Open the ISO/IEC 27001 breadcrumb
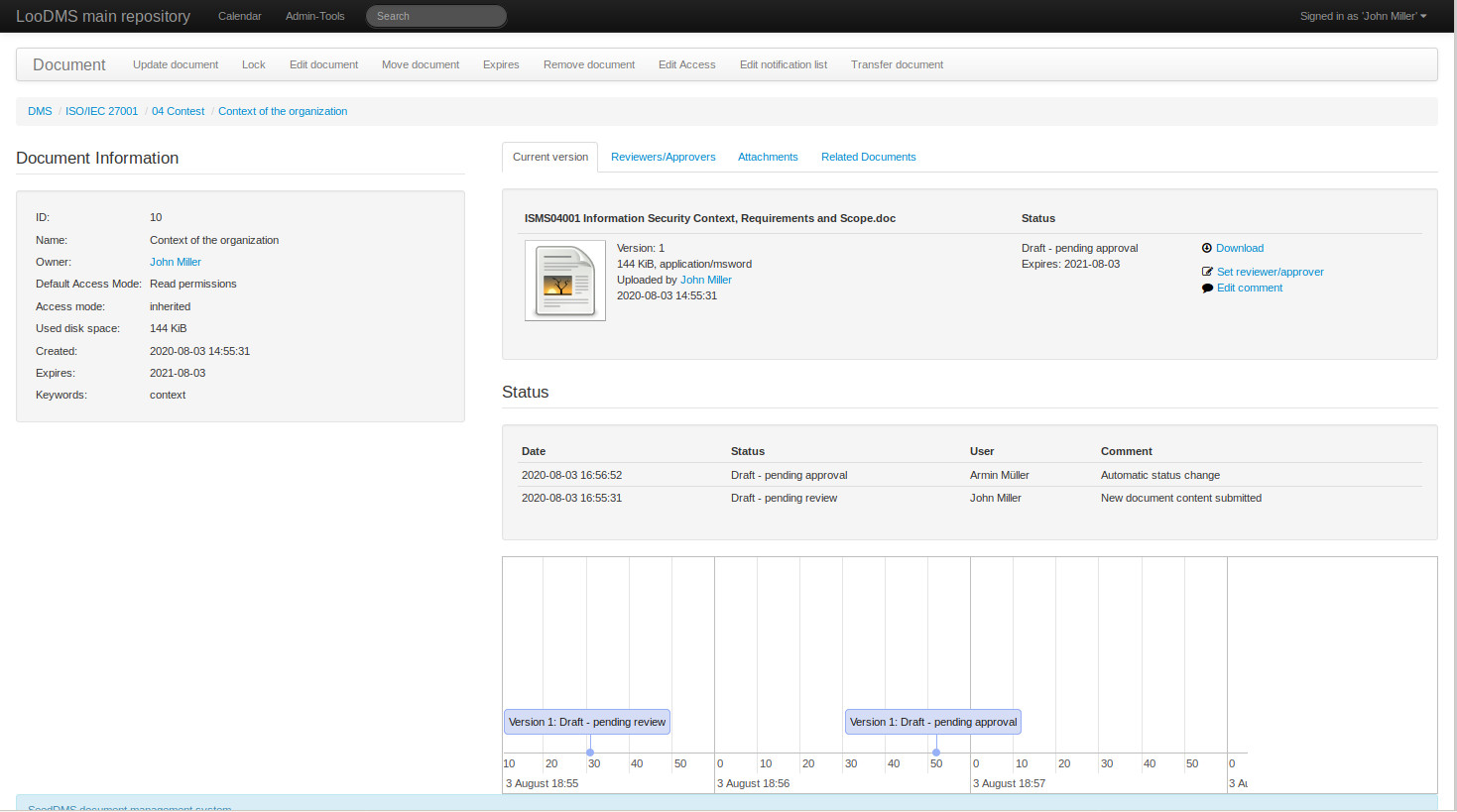Screen dimensions: 1457x812 pyautogui.click(x=102, y=111)
